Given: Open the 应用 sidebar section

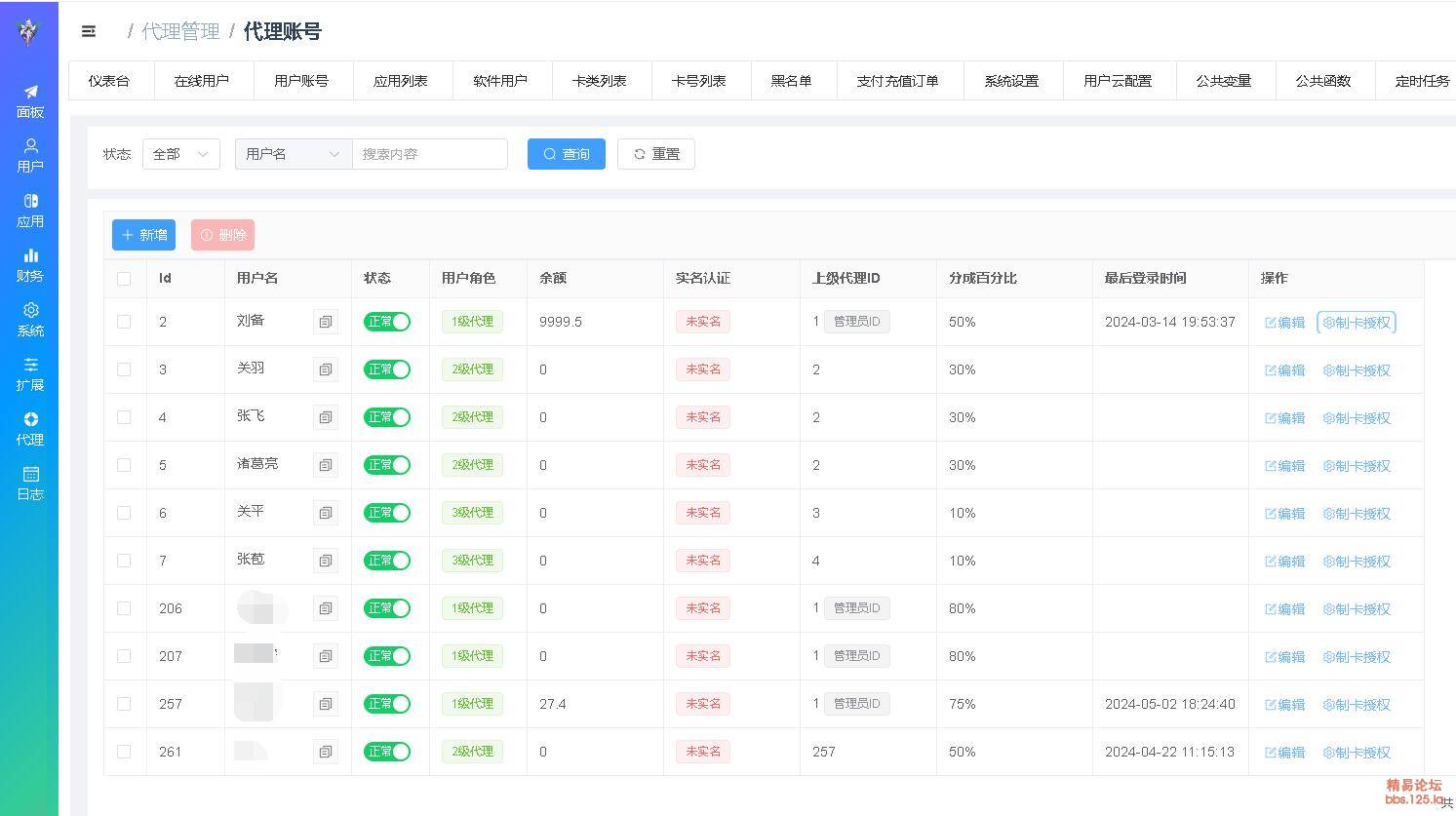Looking at the screenshot, I should [x=30, y=211].
